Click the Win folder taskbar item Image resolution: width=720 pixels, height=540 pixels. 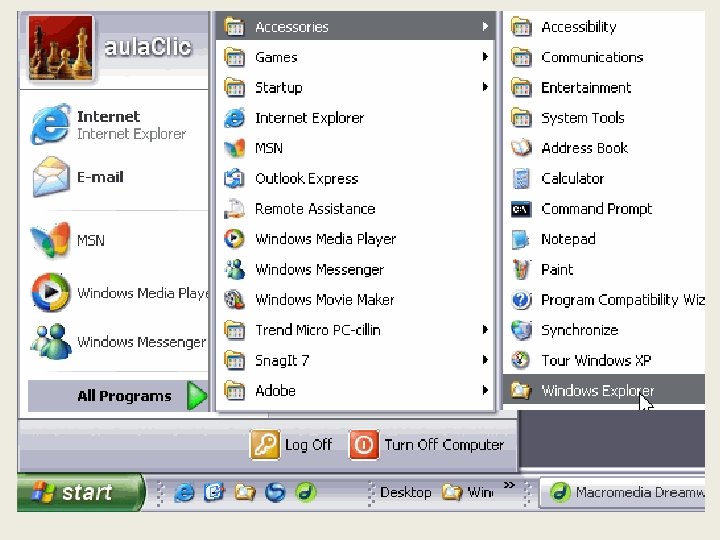coord(467,493)
